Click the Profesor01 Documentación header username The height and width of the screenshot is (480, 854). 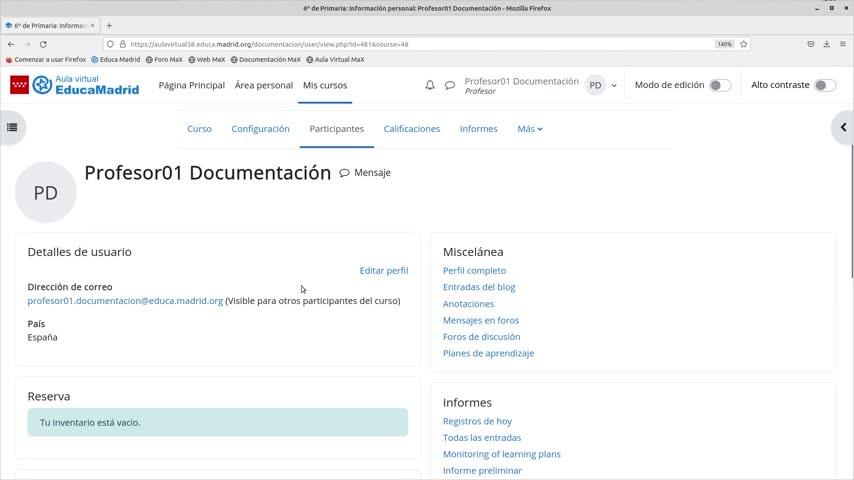[x=521, y=81]
